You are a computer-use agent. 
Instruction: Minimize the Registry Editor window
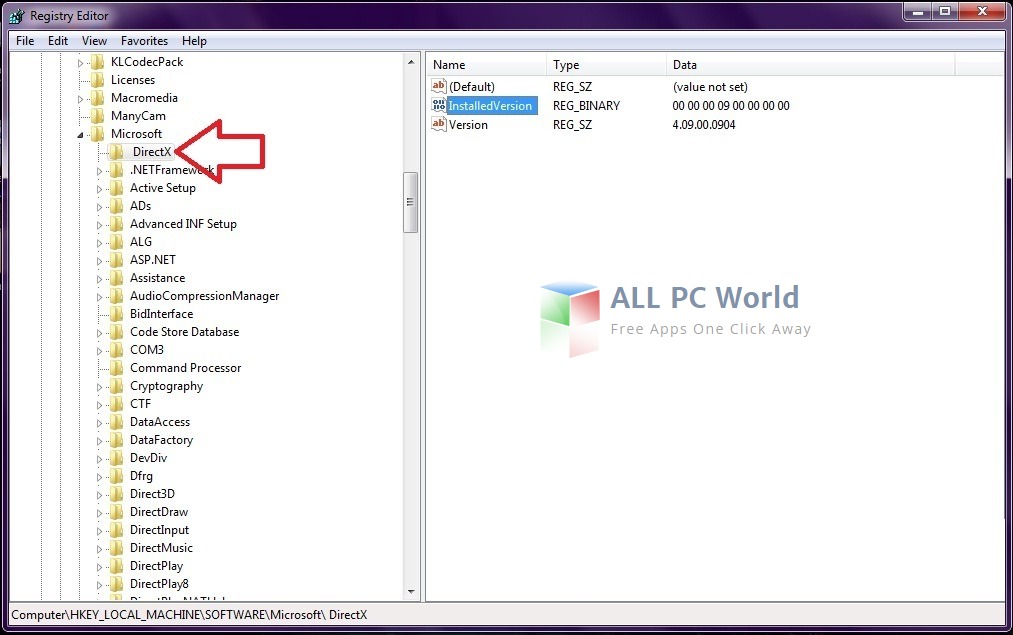(x=917, y=11)
